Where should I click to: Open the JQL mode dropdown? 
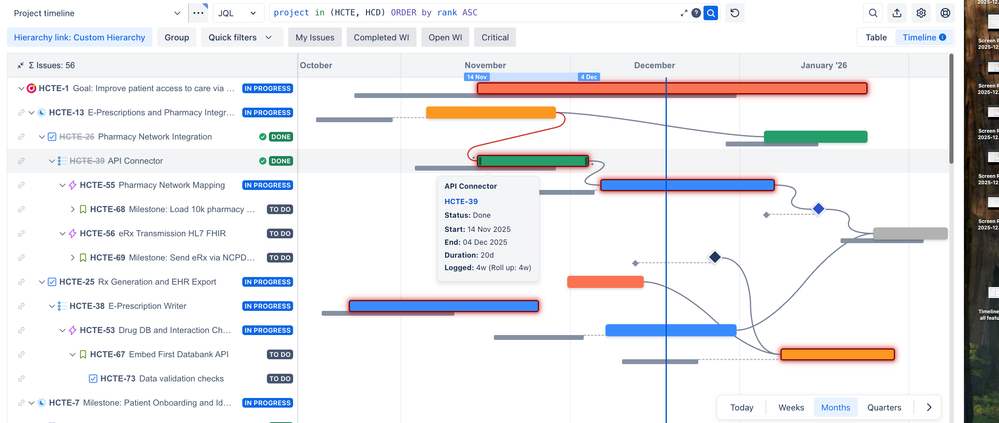coord(238,13)
